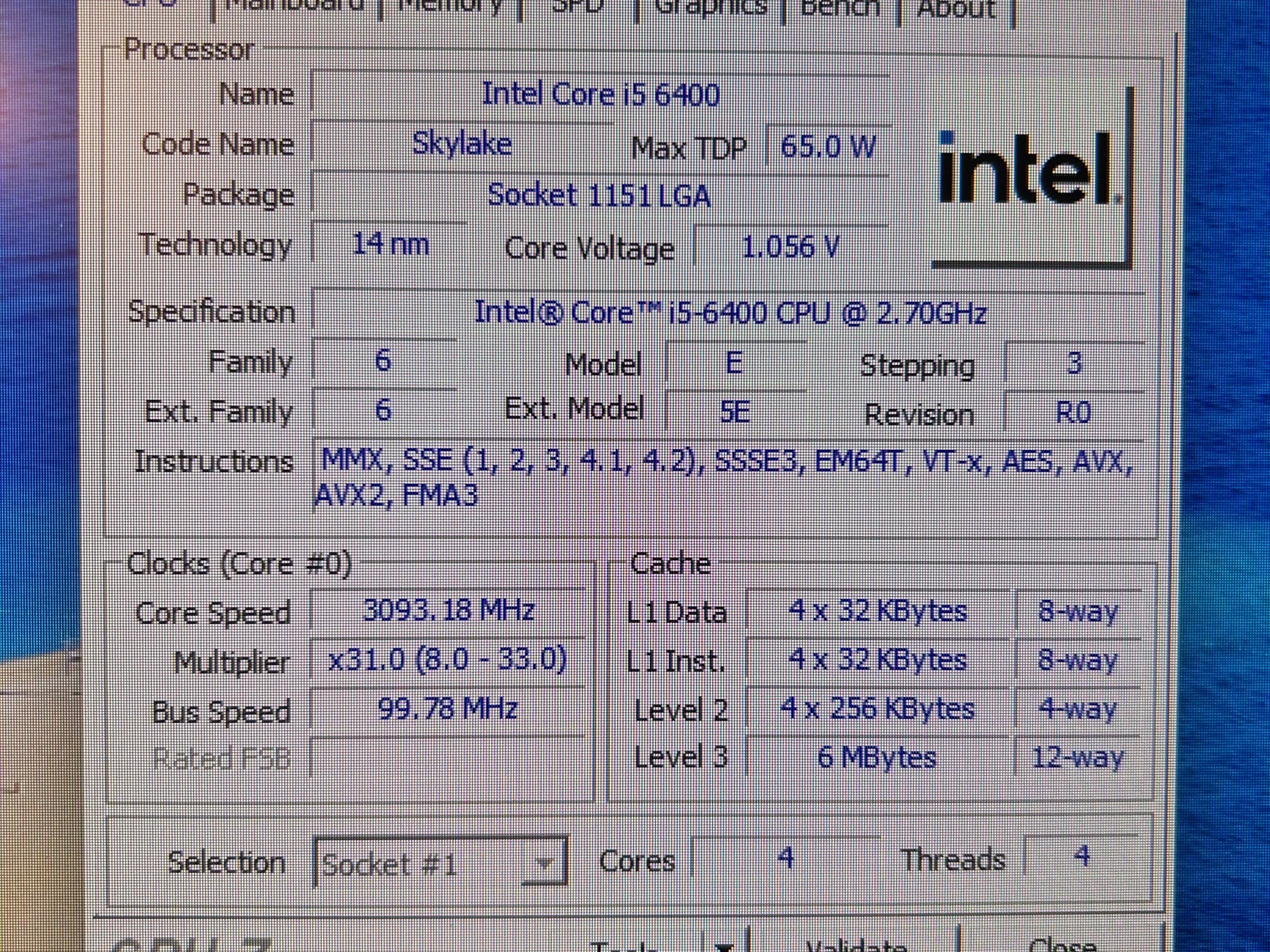Click the 'Name' field label

pyautogui.click(x=256, y=95)
